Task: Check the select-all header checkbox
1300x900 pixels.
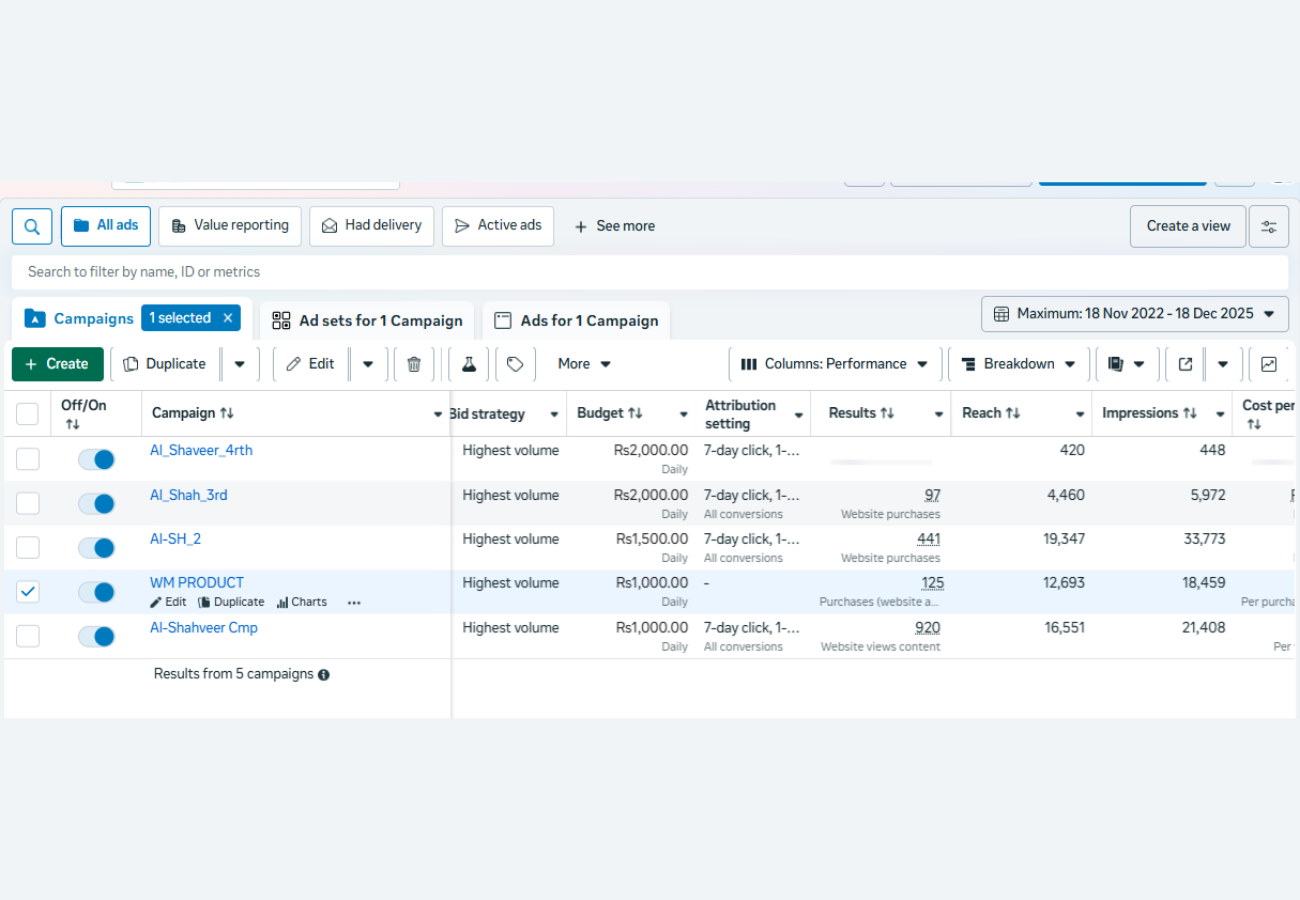Action: [28, 413]
